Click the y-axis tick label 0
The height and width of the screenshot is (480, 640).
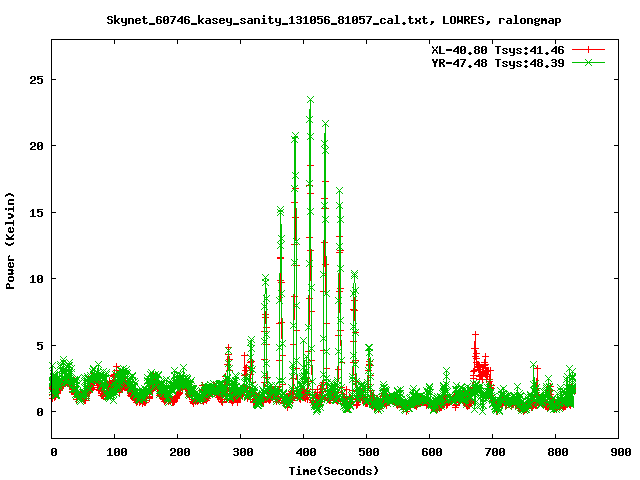(40, 412)
